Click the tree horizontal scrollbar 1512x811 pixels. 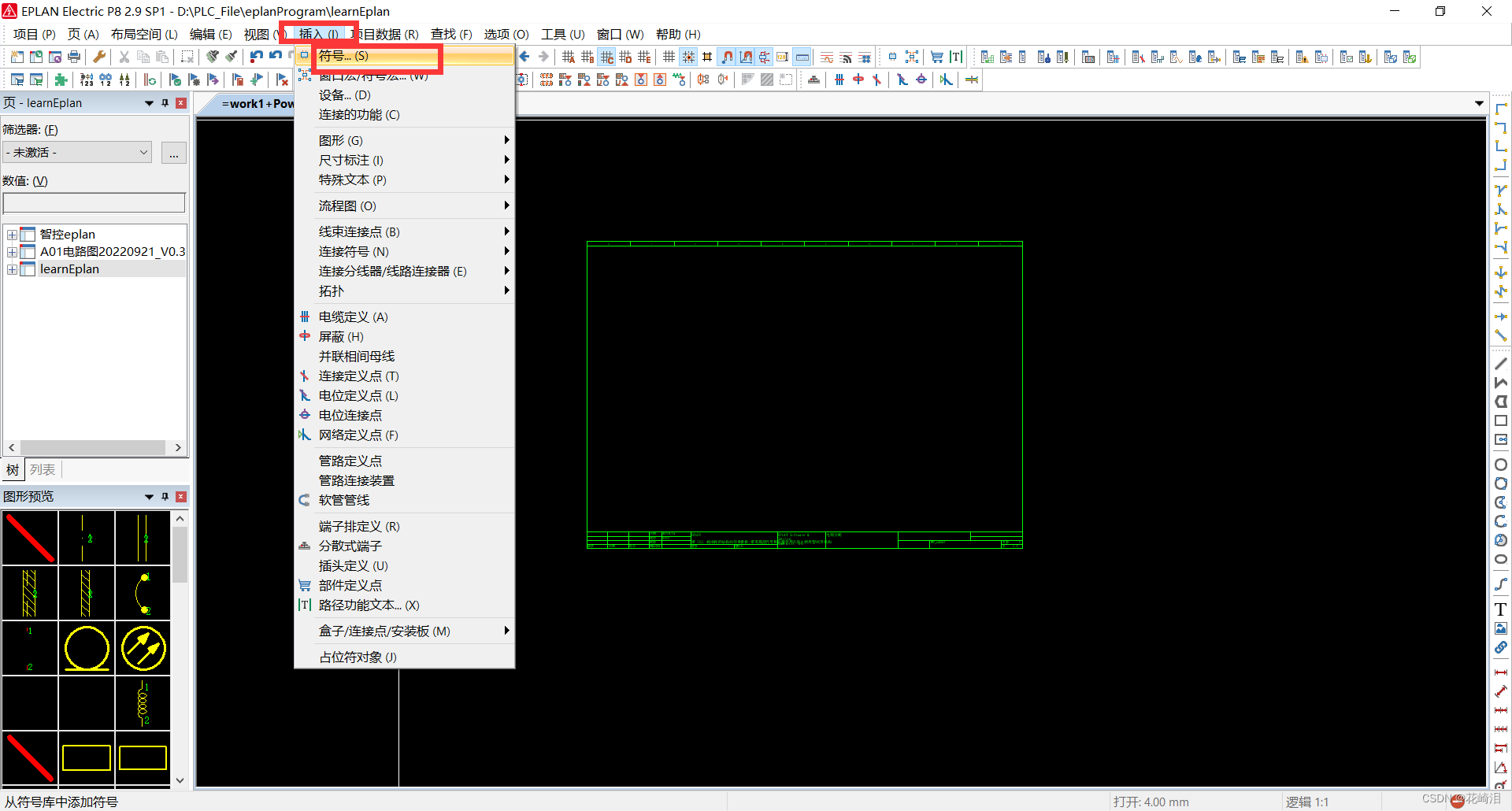94,447
